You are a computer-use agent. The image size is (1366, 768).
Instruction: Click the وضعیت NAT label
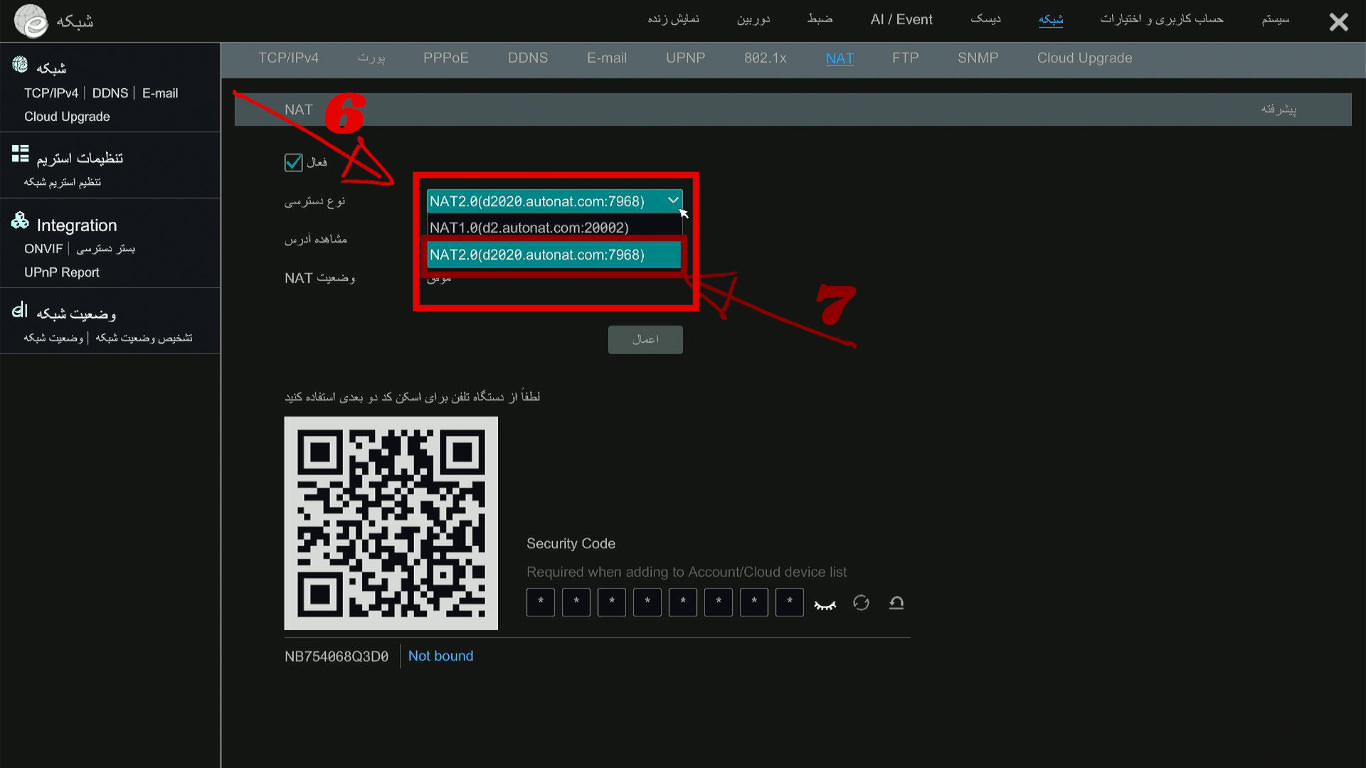point(320,278)
